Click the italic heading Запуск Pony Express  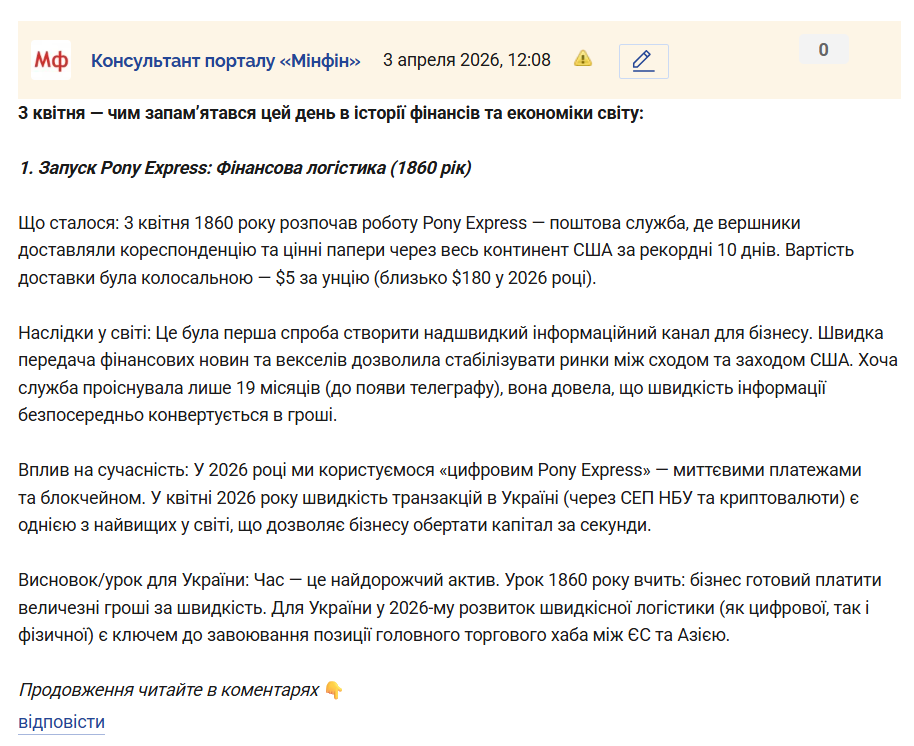[x=245, y=168]
